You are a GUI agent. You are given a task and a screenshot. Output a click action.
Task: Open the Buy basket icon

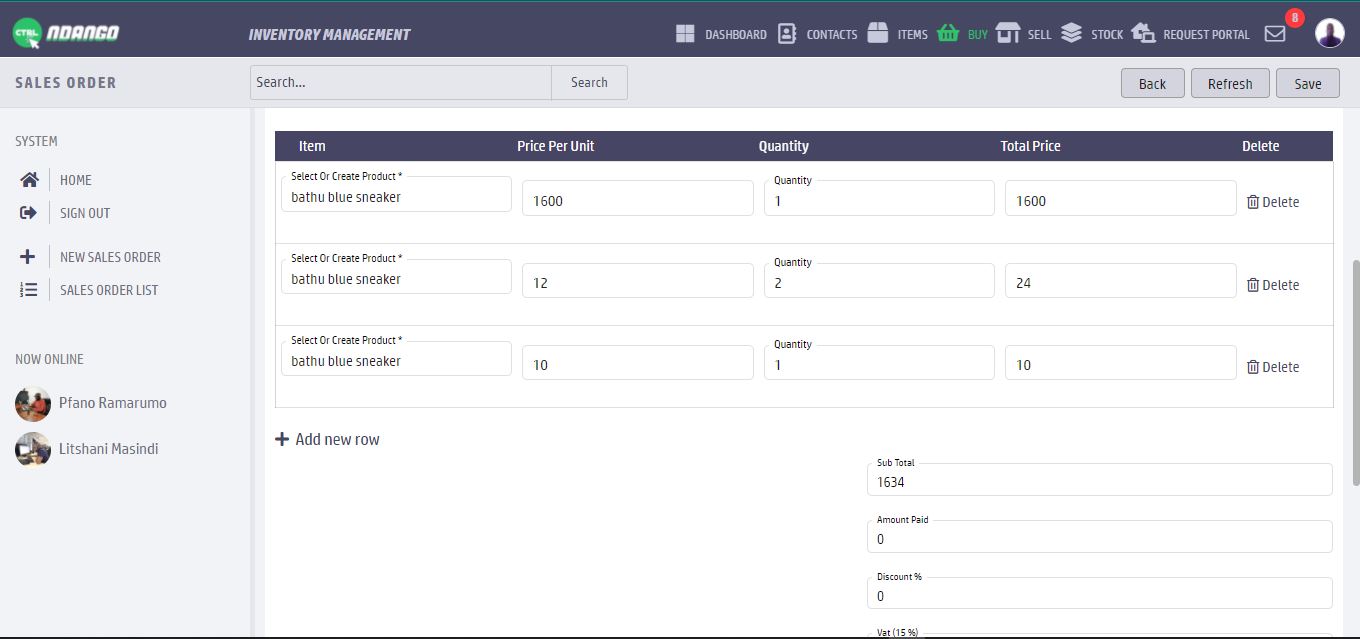948,34
